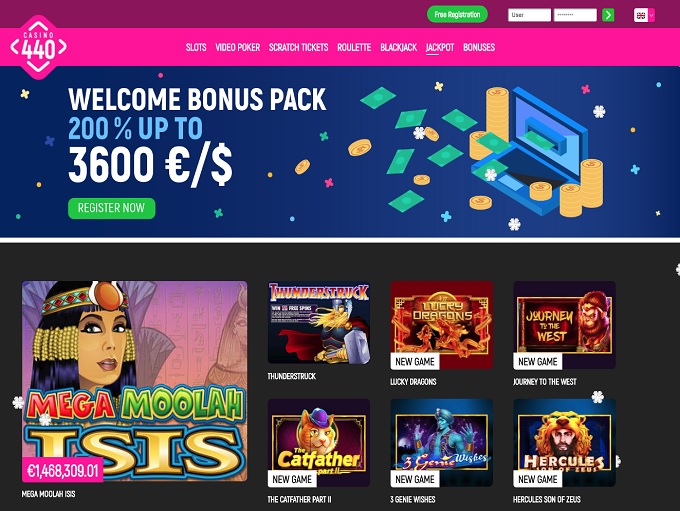This screenshot has width=680, height=511.
Task: Go to Scratch Tickets section
Action: pos(298,47)
